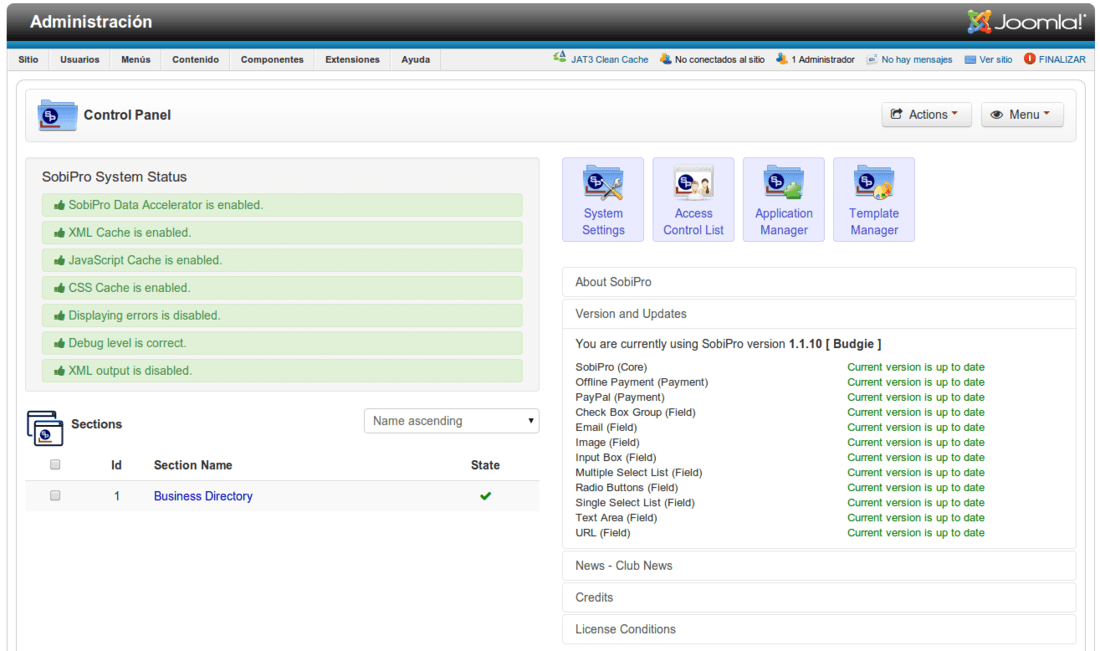Open the Name ascending sort dropdown

[x=451, y=421]
